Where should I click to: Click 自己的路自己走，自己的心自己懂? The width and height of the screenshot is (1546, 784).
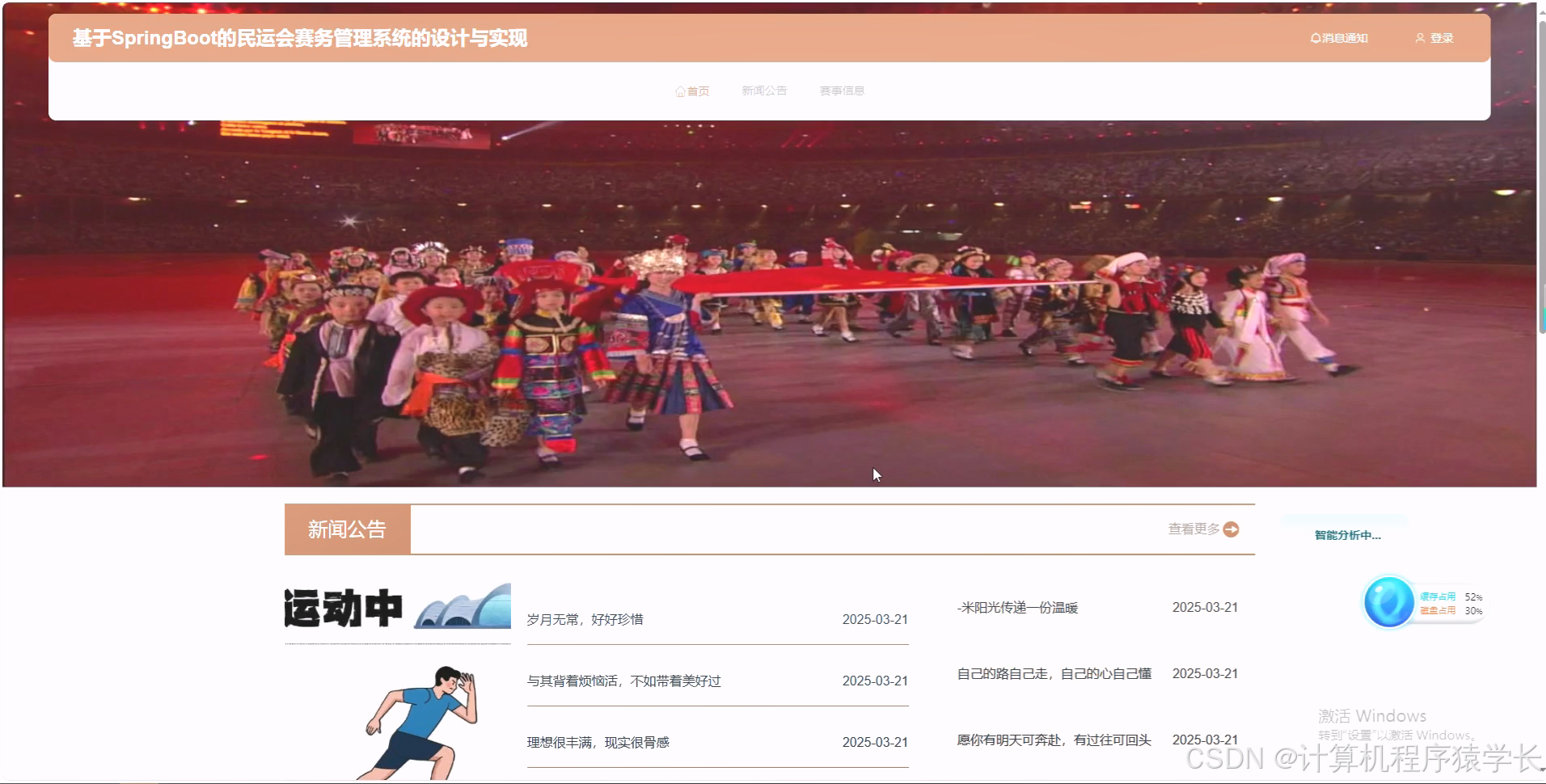point(1055,673)
